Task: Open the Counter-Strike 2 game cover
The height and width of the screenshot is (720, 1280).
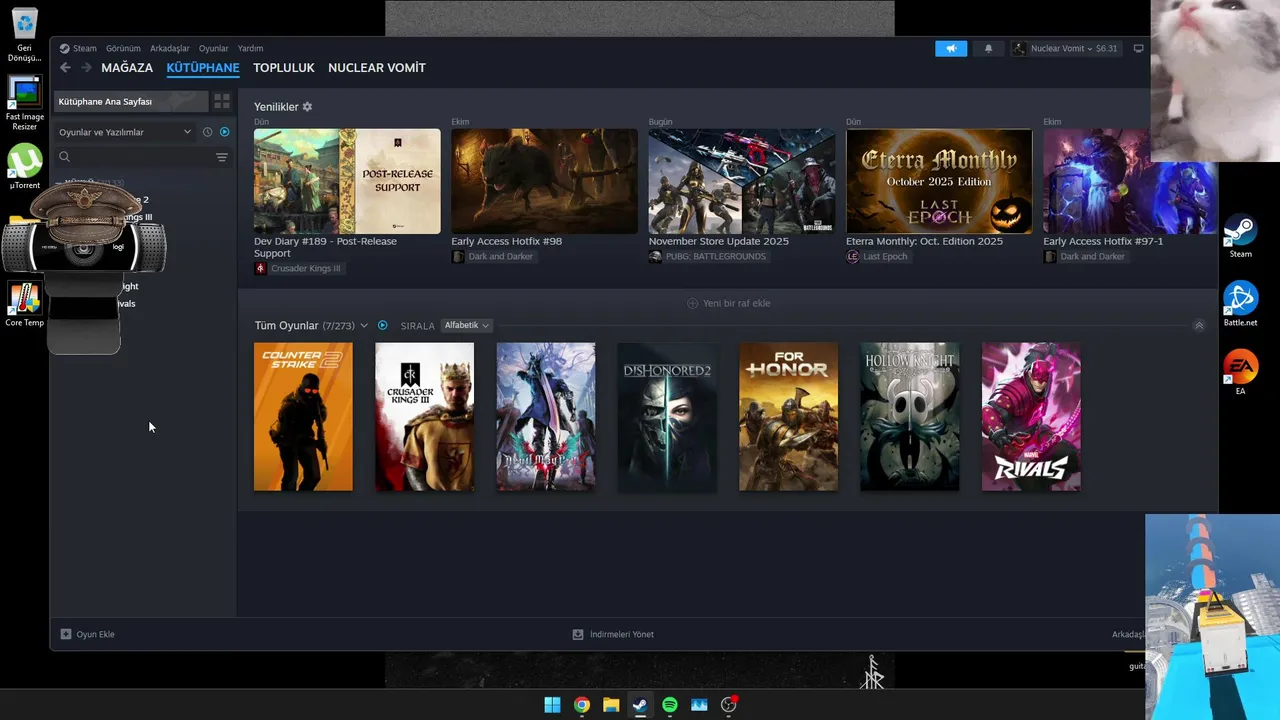Action: click(x=303, y=417)
